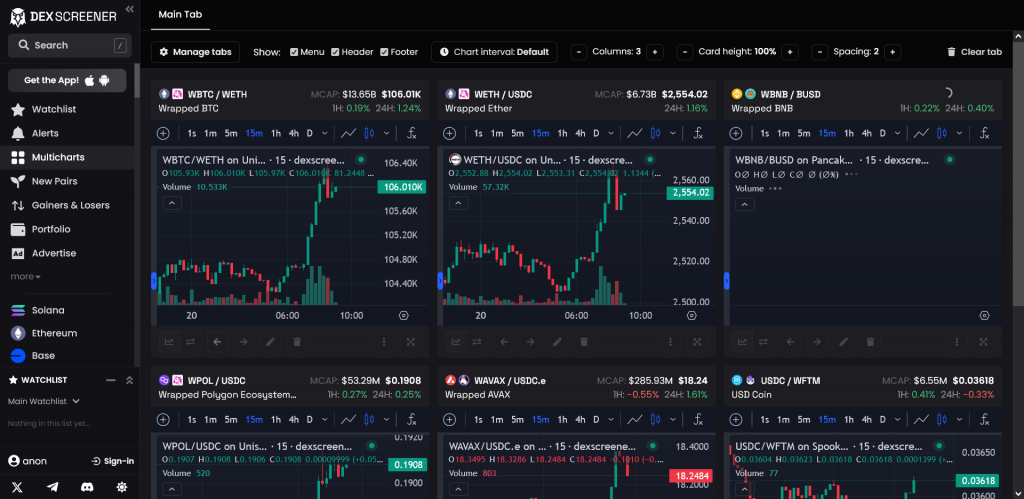Open Chart interval Default selector

point(494,52)
